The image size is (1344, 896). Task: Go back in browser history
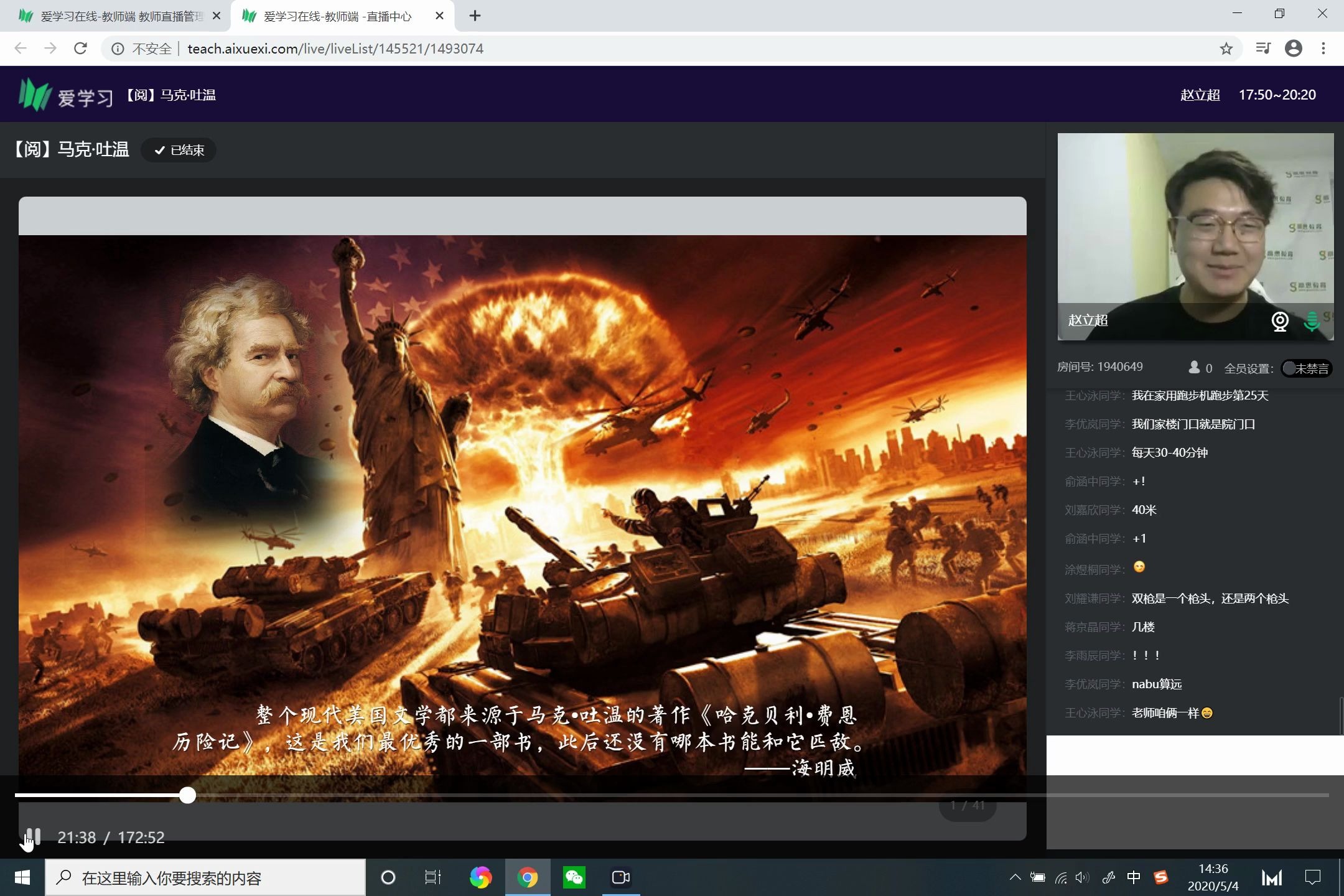pyautogui.click(x=21, y=49)
